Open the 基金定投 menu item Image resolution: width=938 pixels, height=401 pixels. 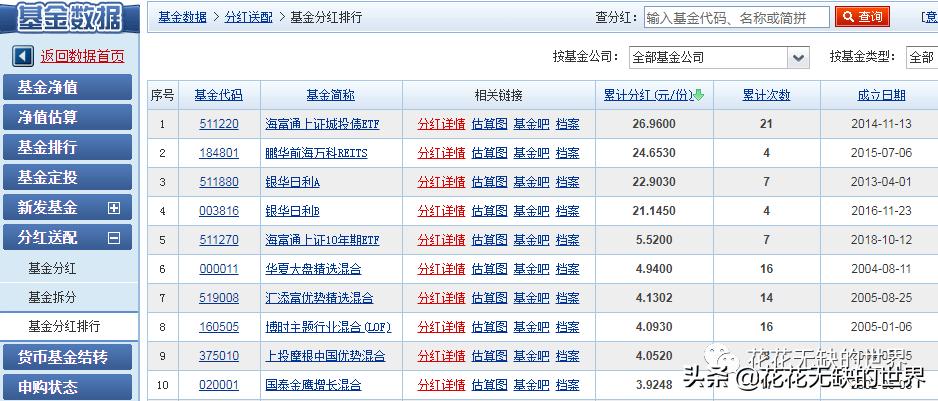[67, 177]
